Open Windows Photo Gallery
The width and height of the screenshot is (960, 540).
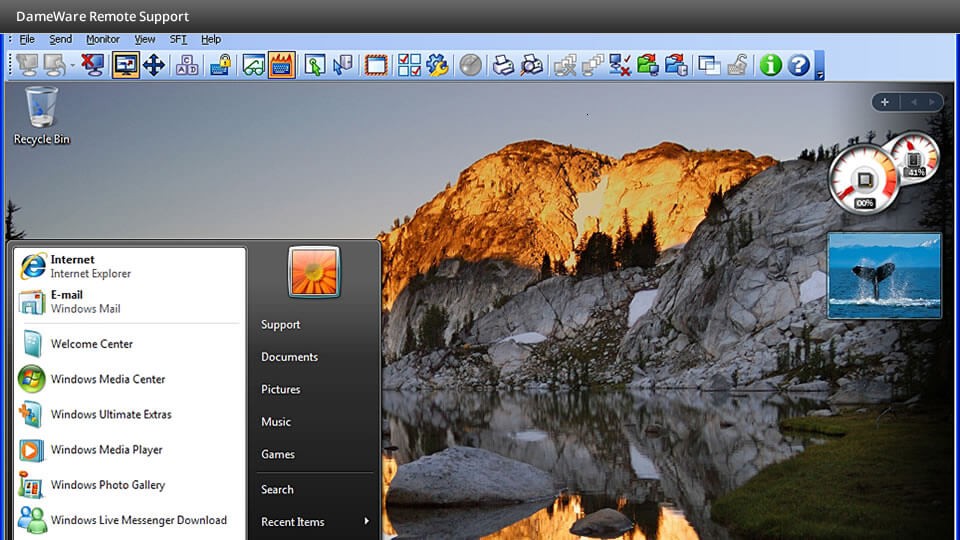129,485
